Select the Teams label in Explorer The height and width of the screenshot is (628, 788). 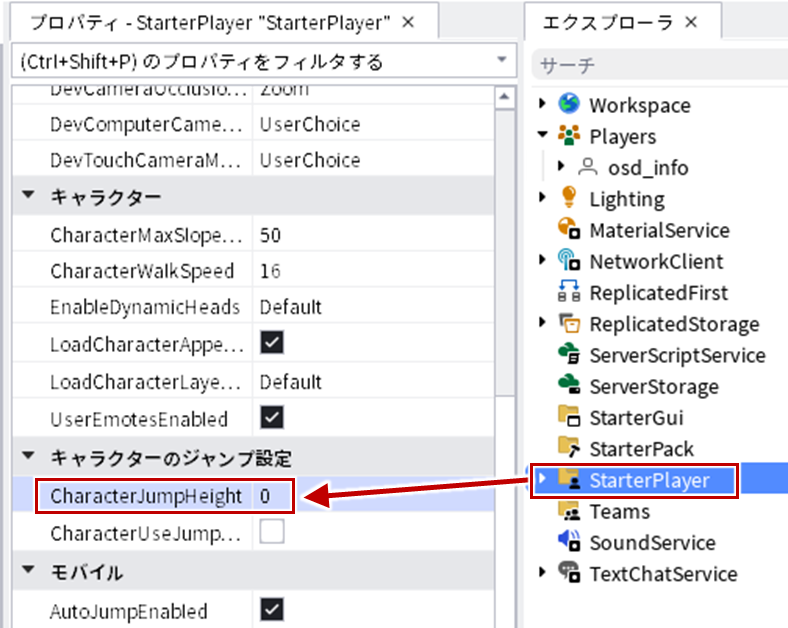pyautogui.click(x=620, y=512)
